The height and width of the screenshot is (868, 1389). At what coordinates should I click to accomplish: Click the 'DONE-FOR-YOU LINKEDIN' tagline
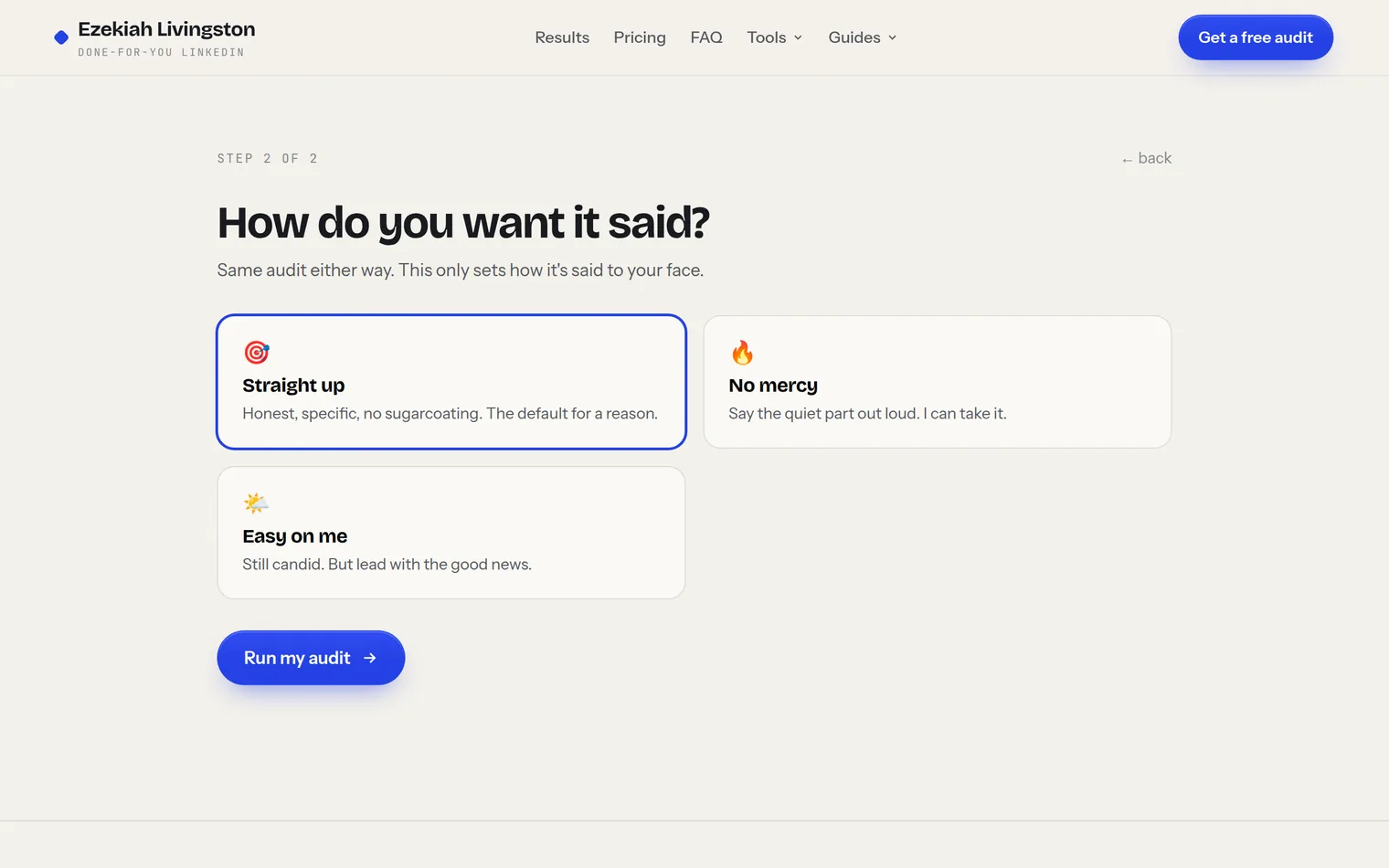(x=161, y=52)
